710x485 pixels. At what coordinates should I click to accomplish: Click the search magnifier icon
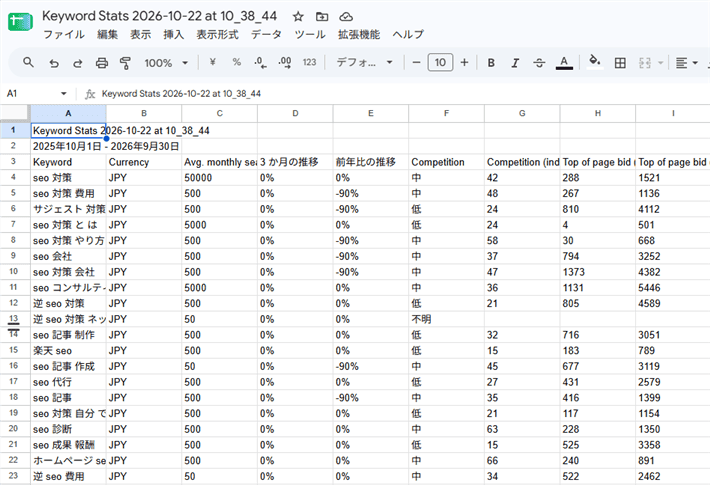(28, 62)
